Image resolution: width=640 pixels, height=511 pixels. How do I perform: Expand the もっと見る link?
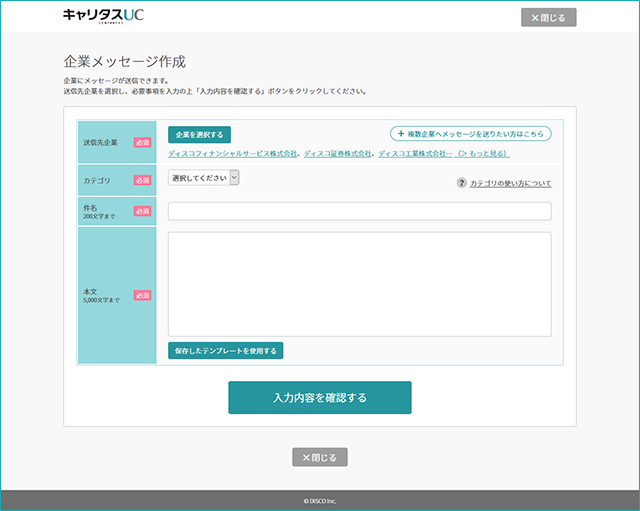click(483, 154)
